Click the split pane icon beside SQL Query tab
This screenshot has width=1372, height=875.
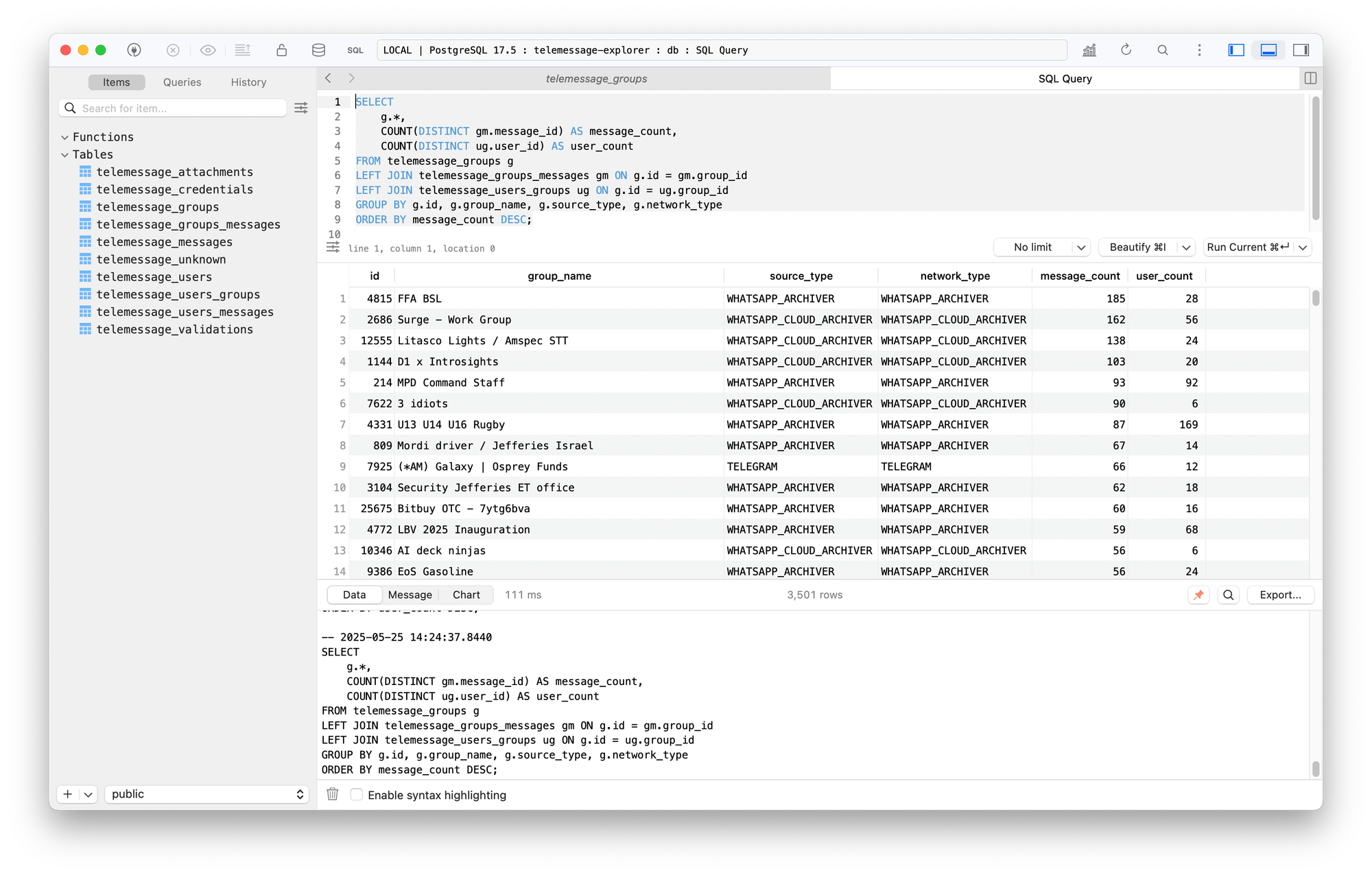pyautogui.click(x=1310, y=78)
